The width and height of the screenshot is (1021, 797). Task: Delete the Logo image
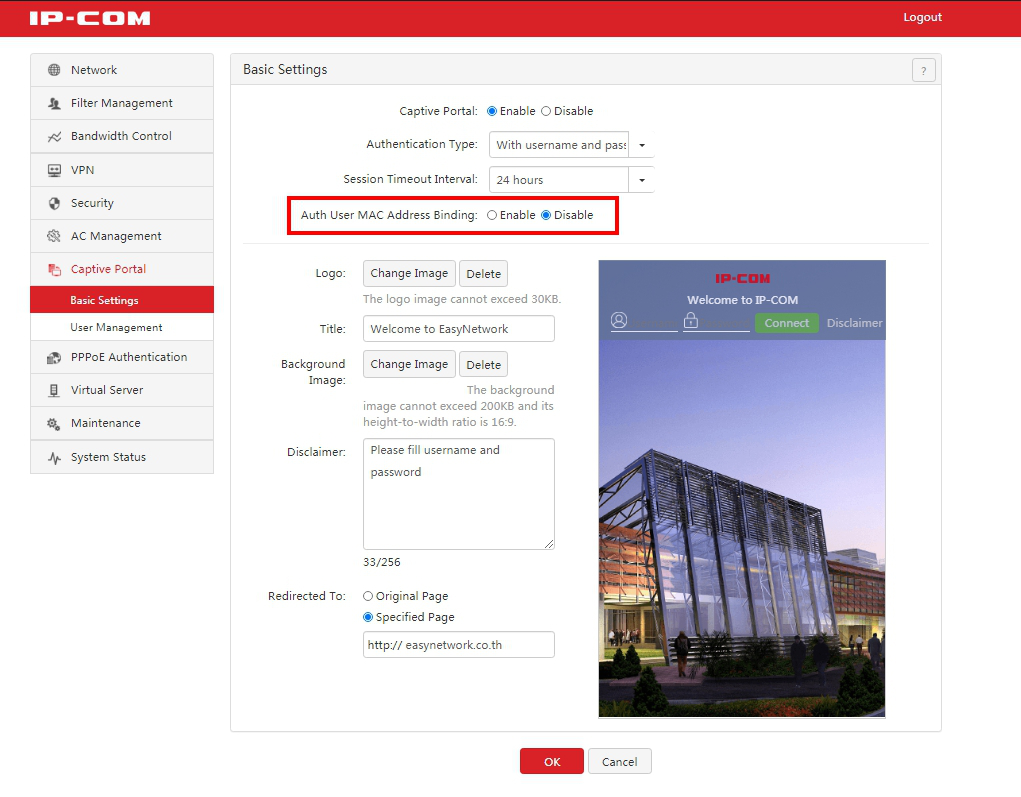click(x=483, y=273)
